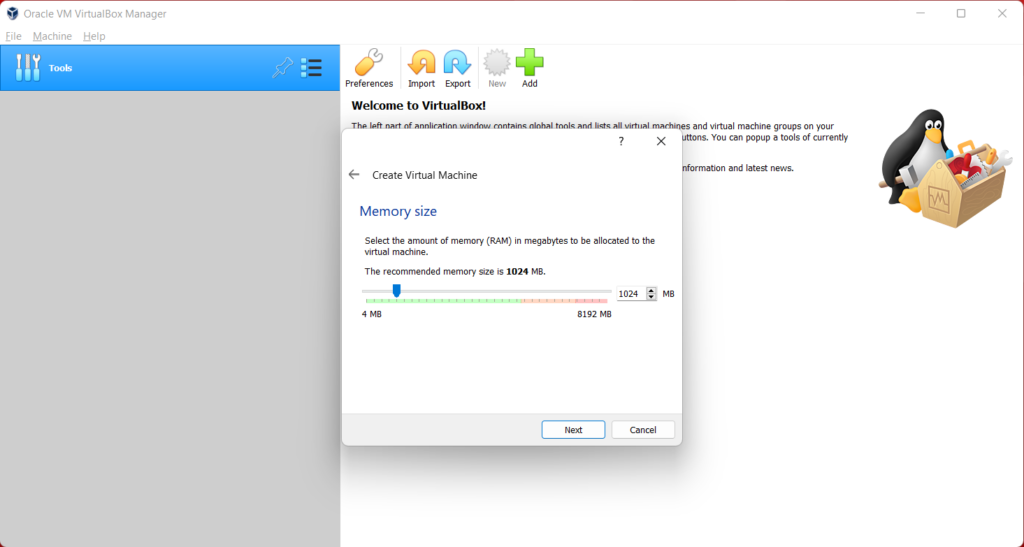Open the Help menu
The width and height of the screenshot is (1024, 547).
coord(94,36)
